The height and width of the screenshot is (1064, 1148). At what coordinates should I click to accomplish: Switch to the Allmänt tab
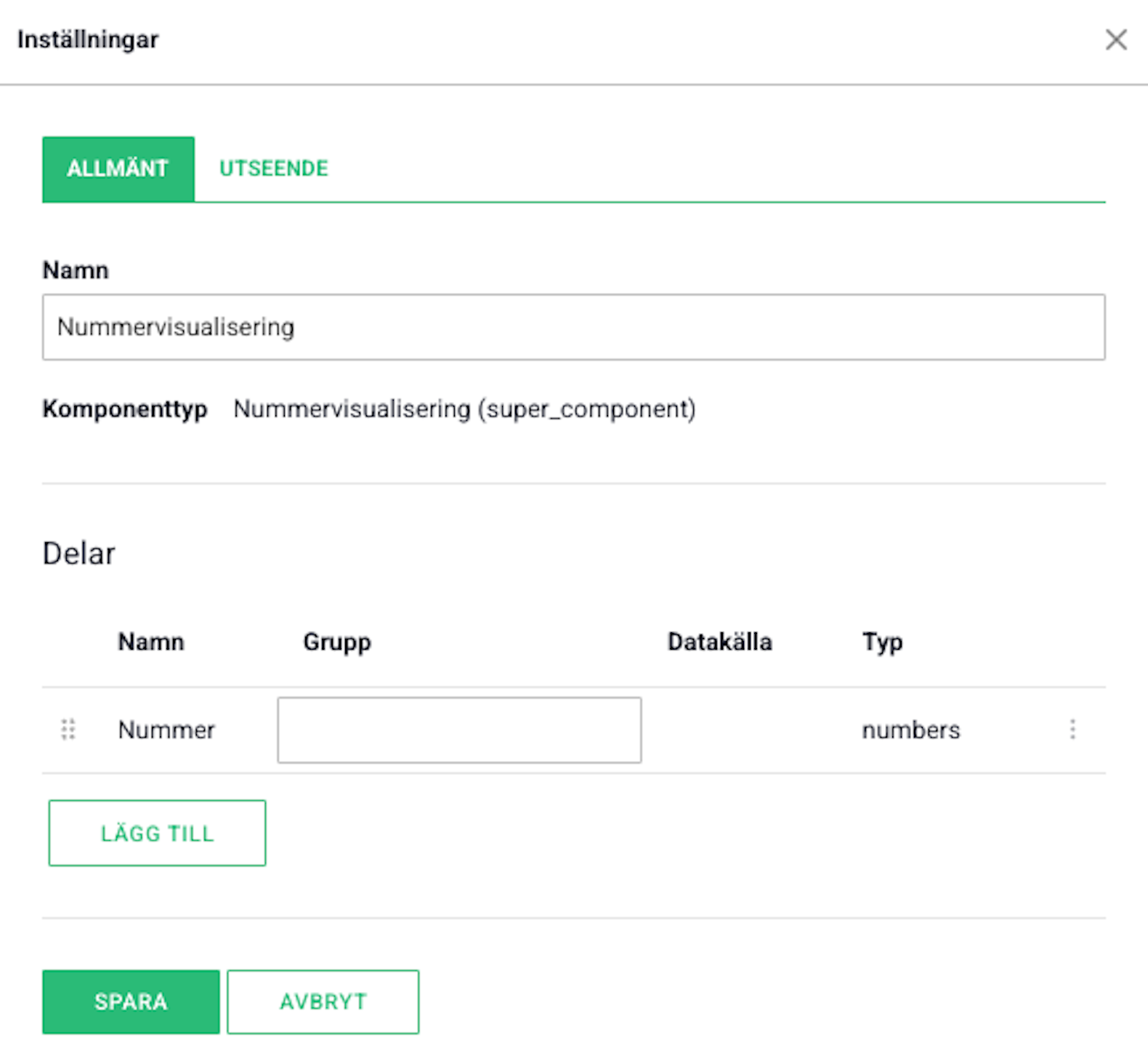coord(118,169)
